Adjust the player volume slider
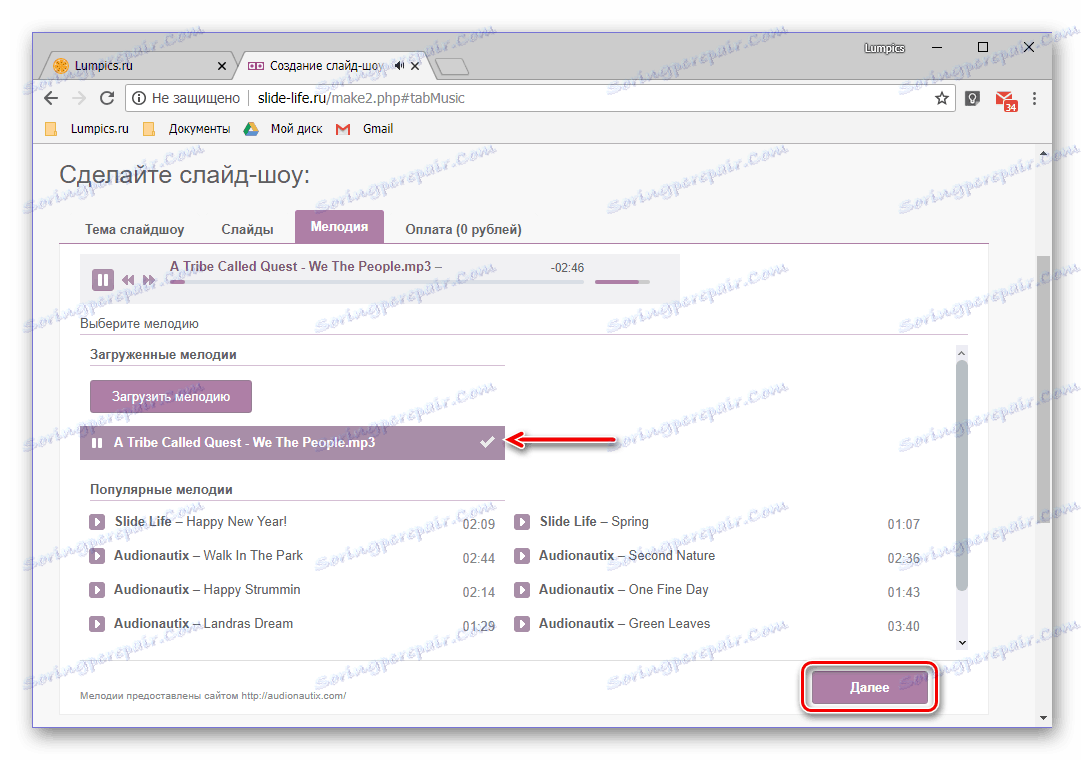 click(622, 282)
